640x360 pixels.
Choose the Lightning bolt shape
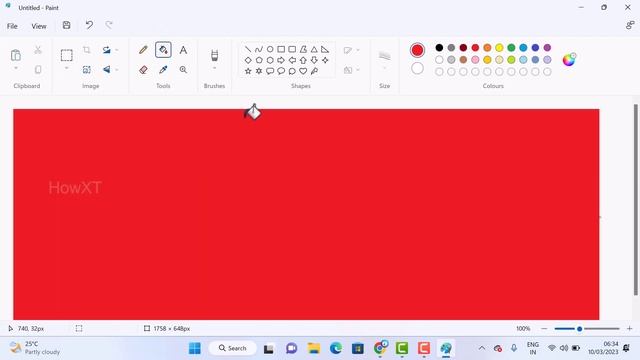(314, 71)
